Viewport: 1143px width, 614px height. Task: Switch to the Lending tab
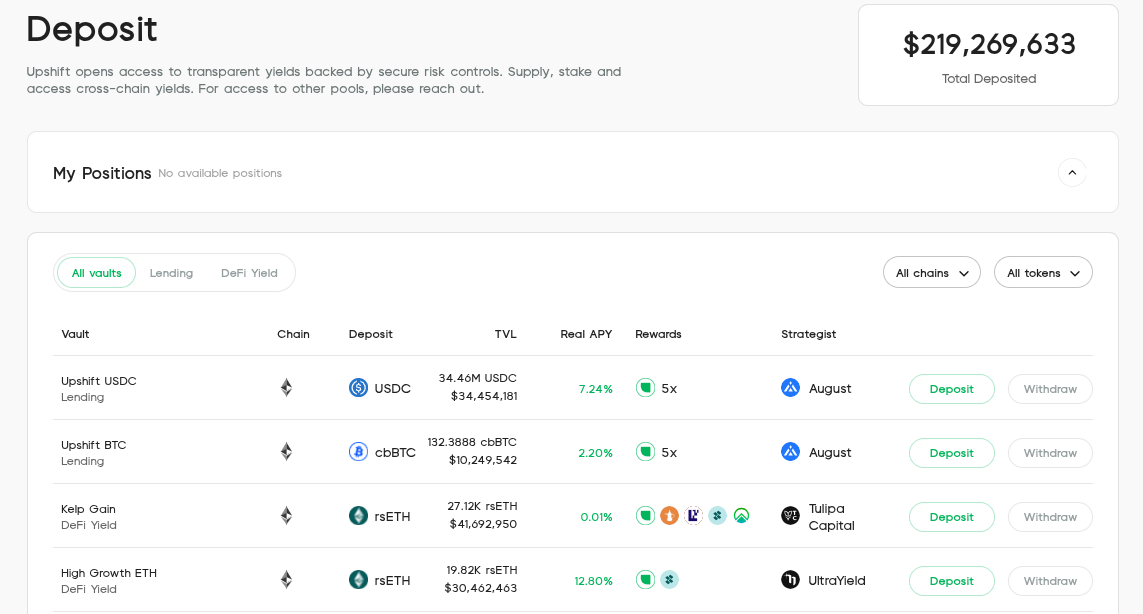[171, 273]
